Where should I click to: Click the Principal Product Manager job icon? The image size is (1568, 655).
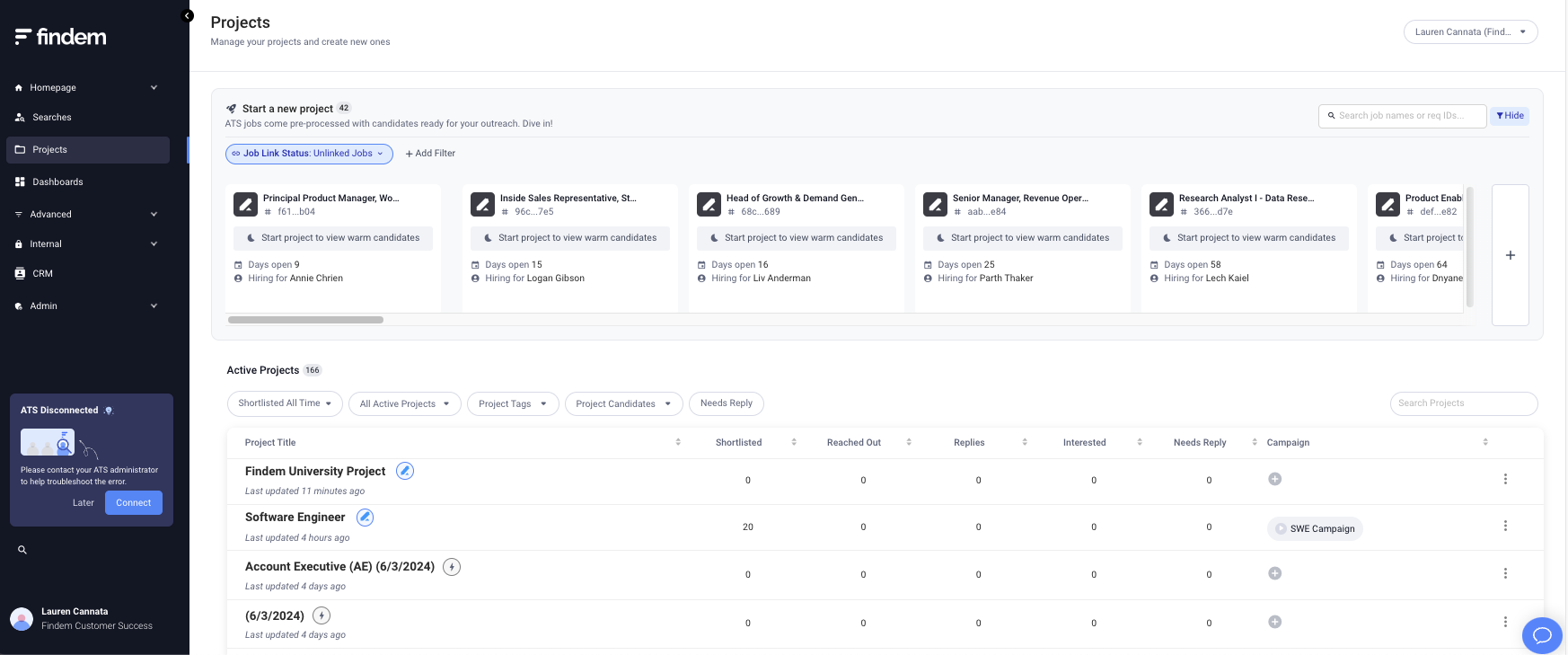tap(246, 204)
